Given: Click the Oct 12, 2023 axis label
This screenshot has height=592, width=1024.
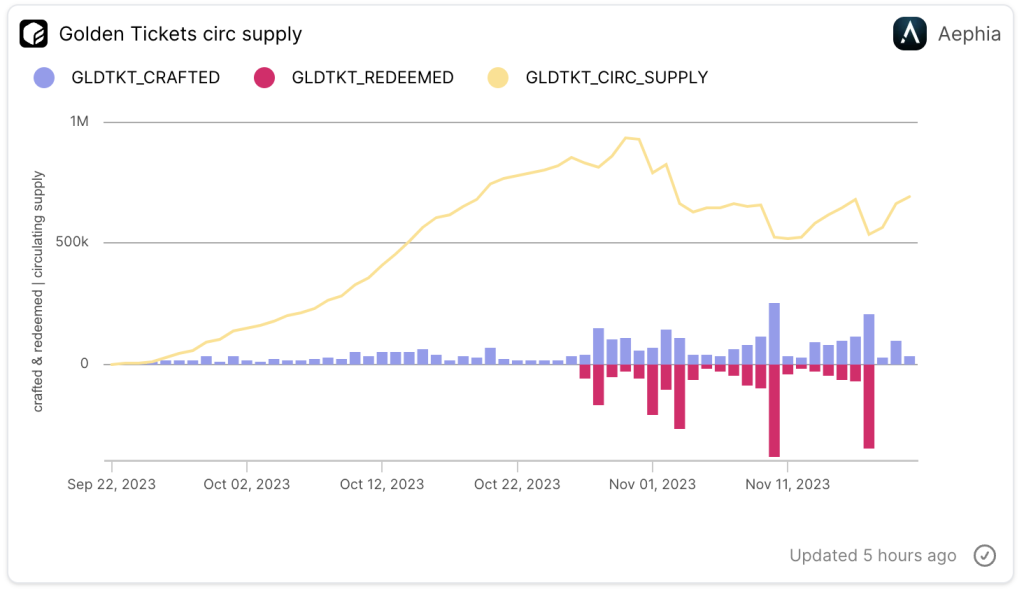Looking at the screenshot, I should click(381, 485).
